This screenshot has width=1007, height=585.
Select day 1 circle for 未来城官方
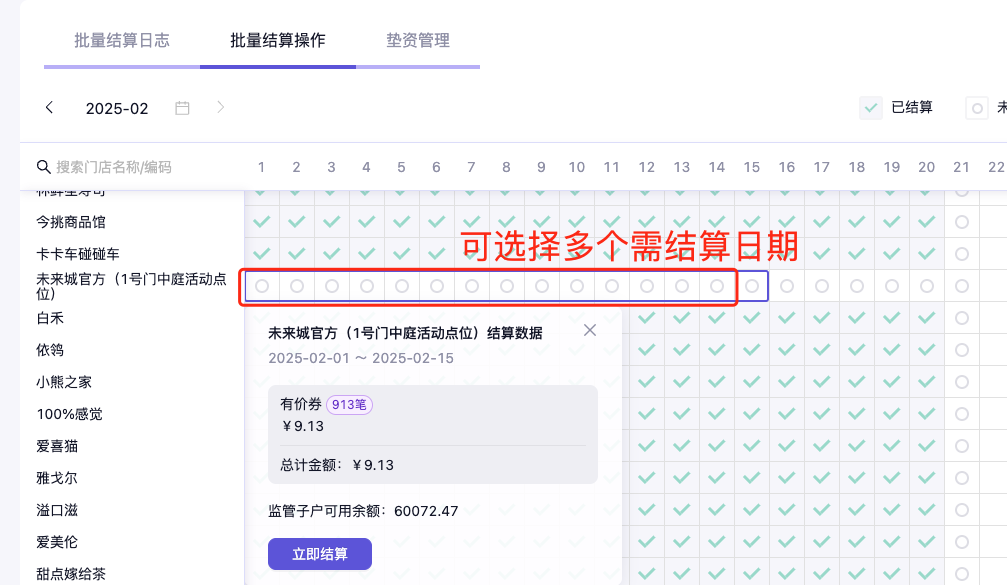(262, 286)
